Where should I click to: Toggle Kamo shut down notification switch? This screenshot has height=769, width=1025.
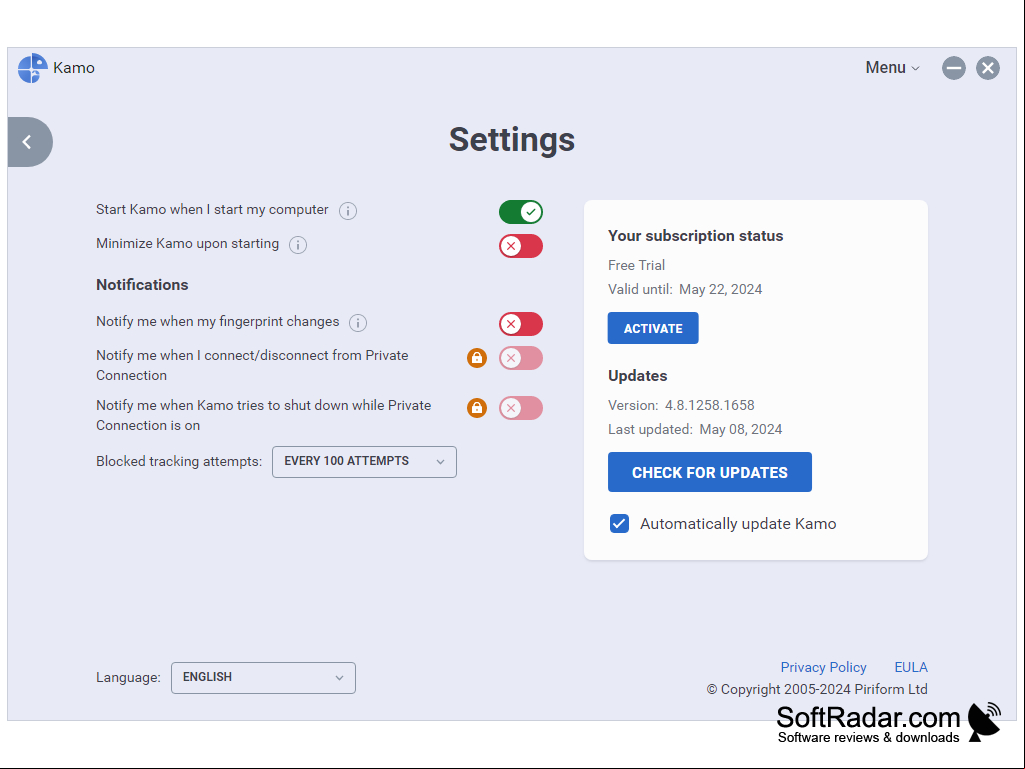point(521,408)
